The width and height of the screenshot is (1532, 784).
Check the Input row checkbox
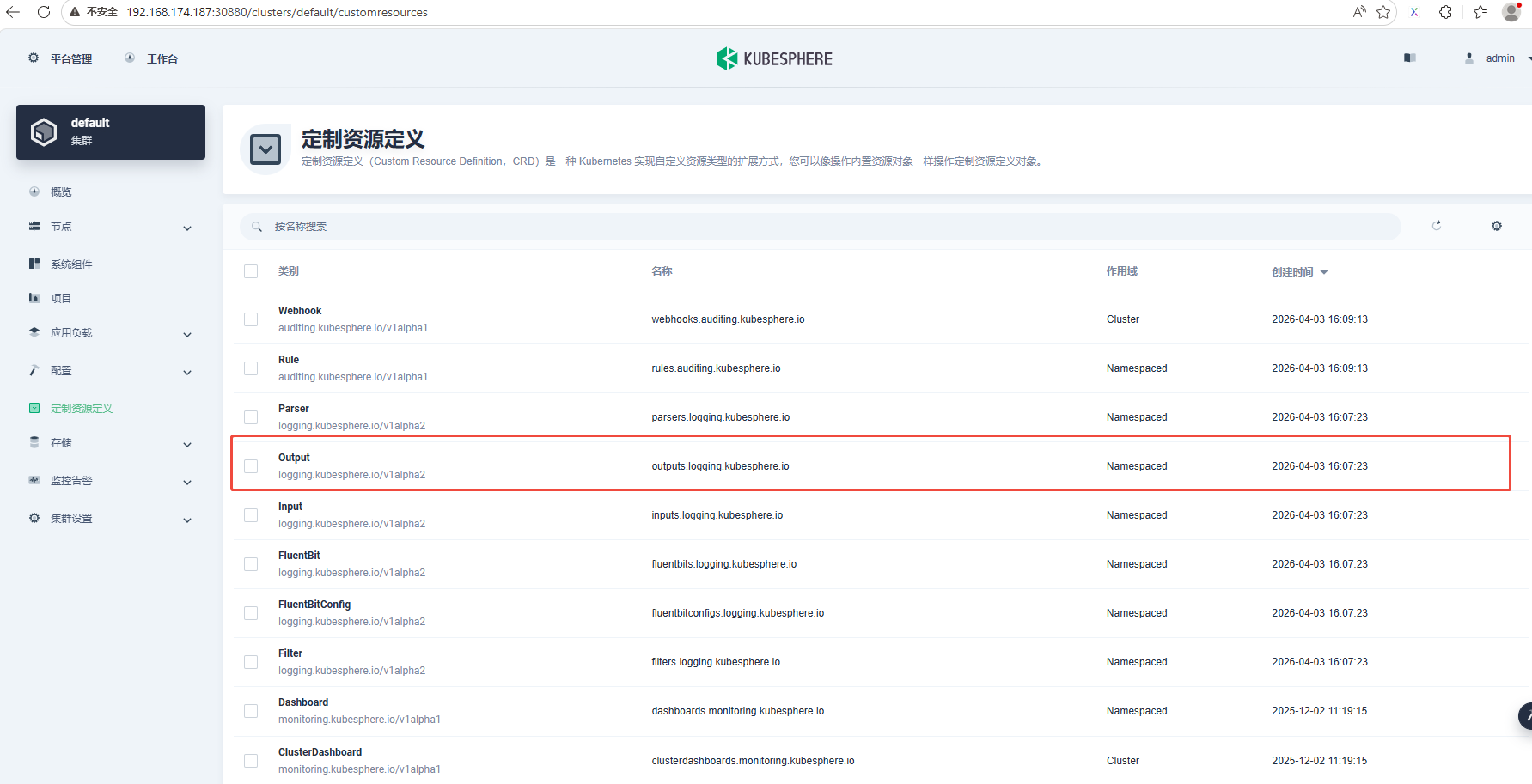click(251, 515)
